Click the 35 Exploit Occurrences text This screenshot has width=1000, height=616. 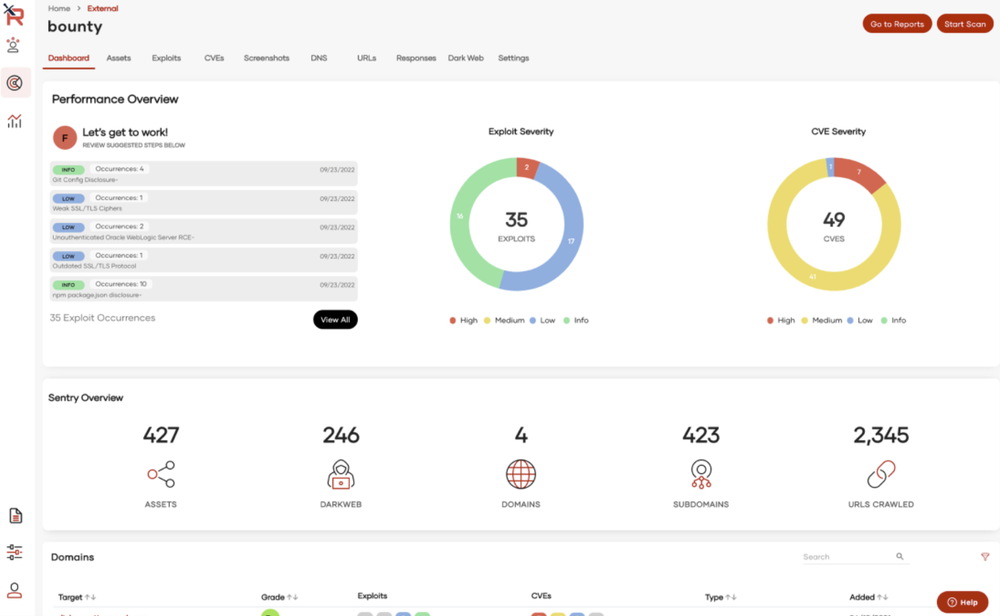point(103,318)
